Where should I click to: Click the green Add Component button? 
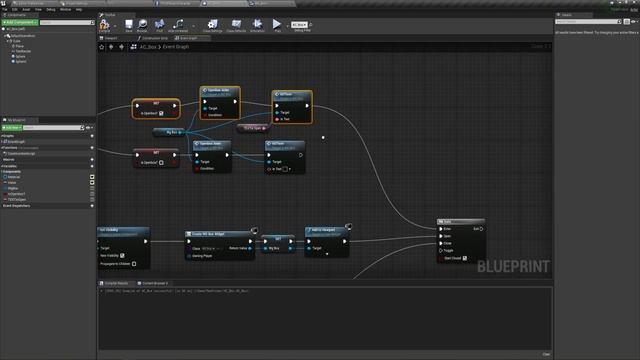(20, 22)
